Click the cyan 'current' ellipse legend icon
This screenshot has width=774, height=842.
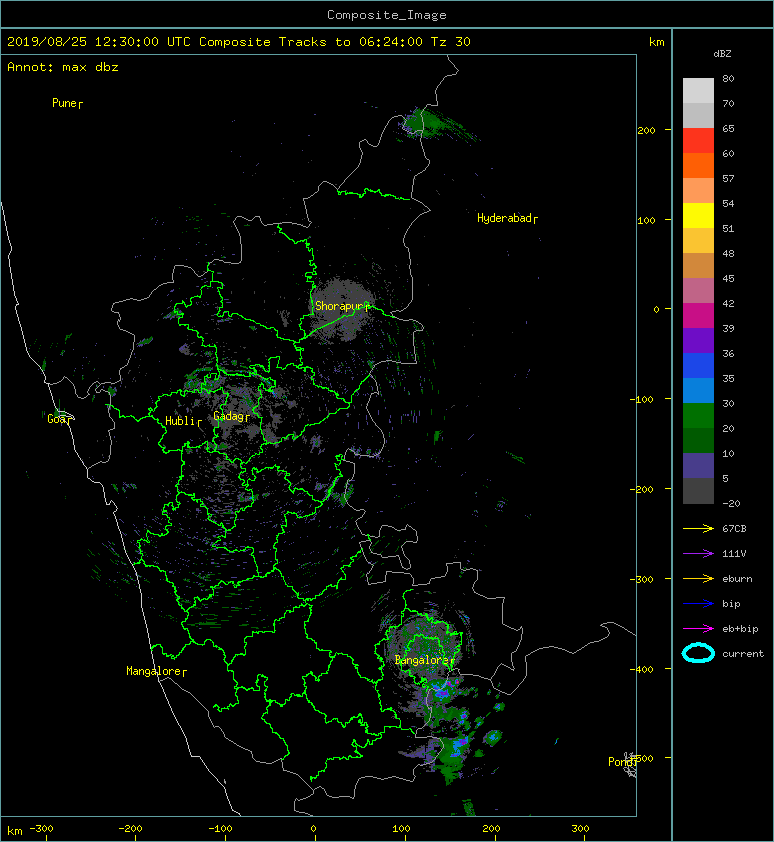click(x=698, y=653)
